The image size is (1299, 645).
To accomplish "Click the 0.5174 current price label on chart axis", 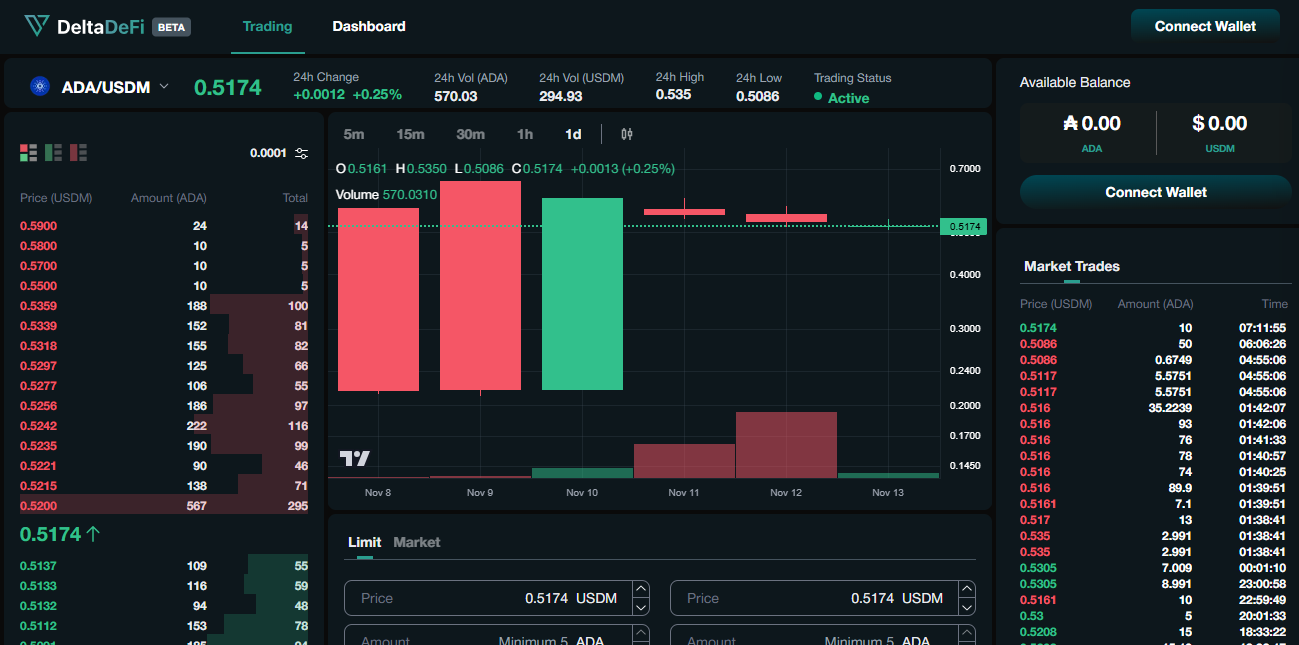I will click(964, 227).
